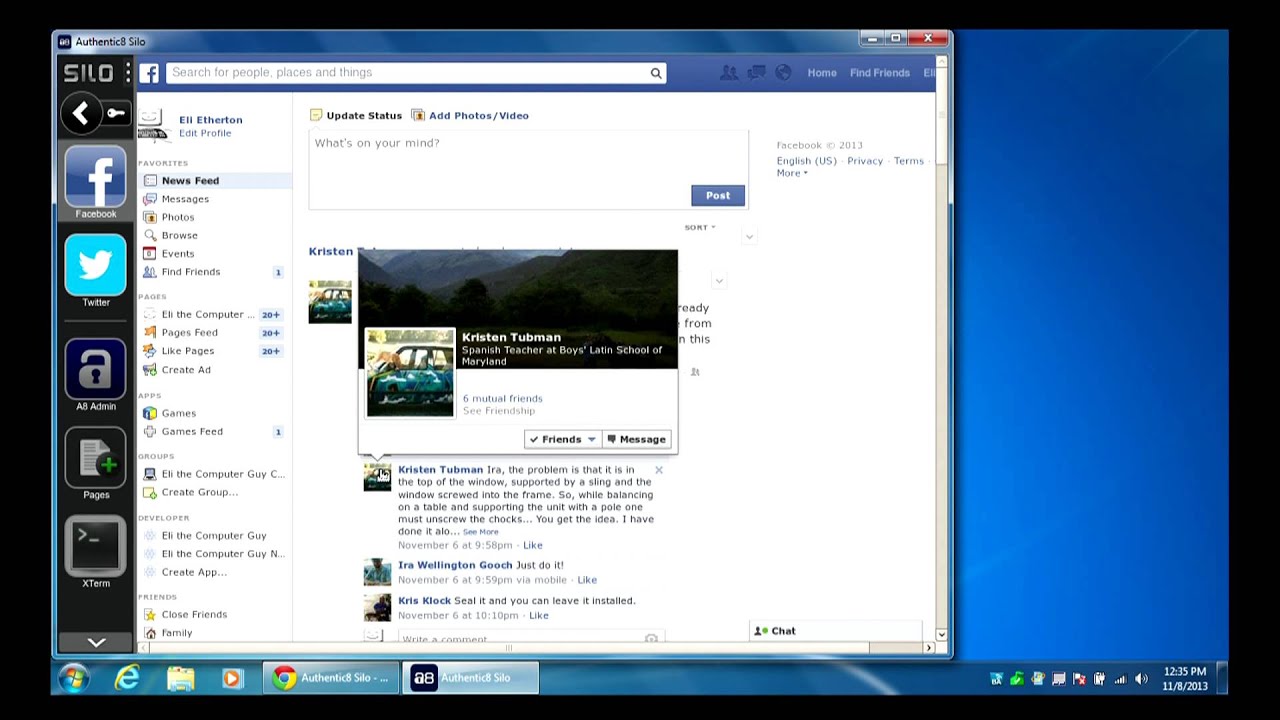The width and height of the screenshot is (1280, 720).
Task: Open Privacy link in footer
Action: click(x=865, y=161)
